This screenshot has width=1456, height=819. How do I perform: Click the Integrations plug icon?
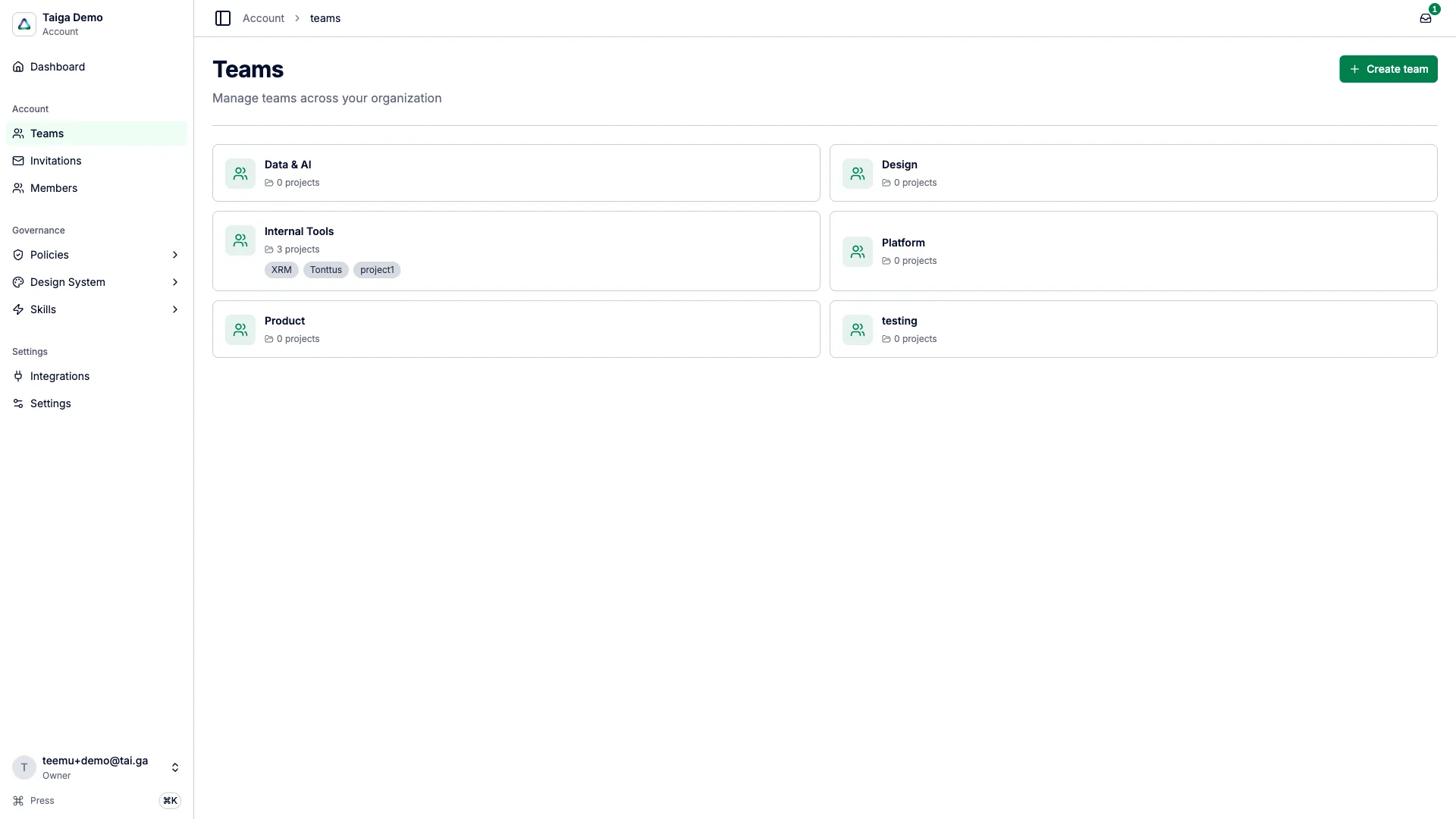(x=18, y=376)
